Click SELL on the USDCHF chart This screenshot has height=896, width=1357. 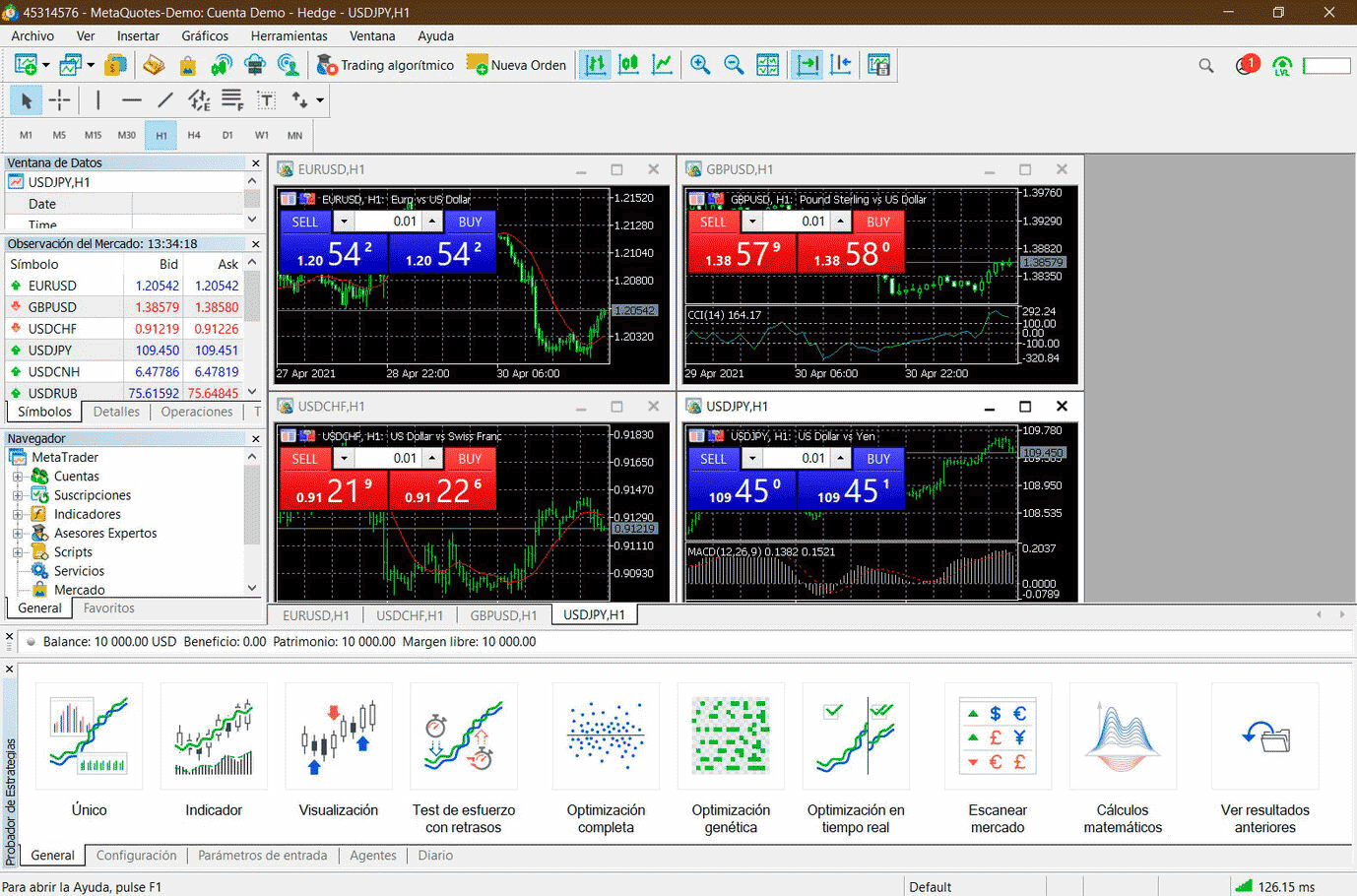(x=305, y=458)
